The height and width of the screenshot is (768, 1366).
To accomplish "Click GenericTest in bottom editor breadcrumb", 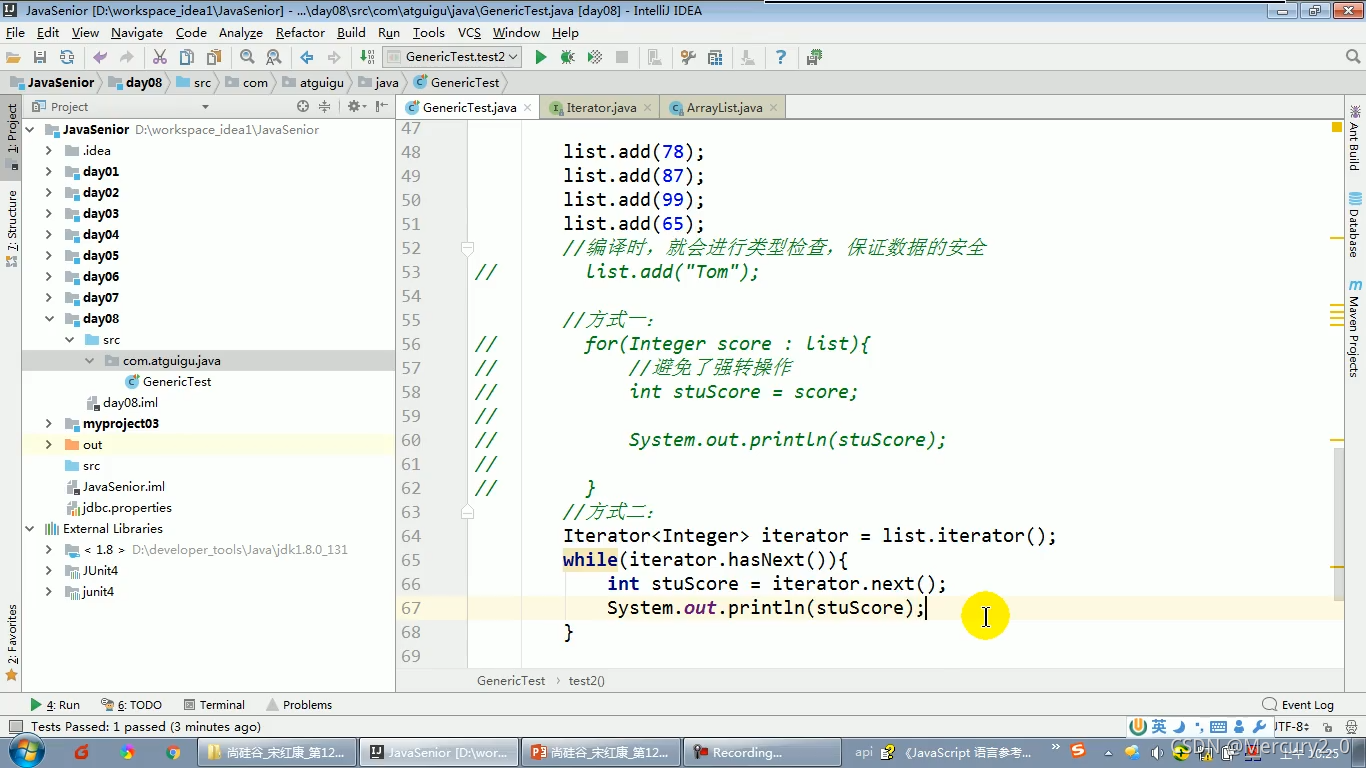I will (511, 680).
